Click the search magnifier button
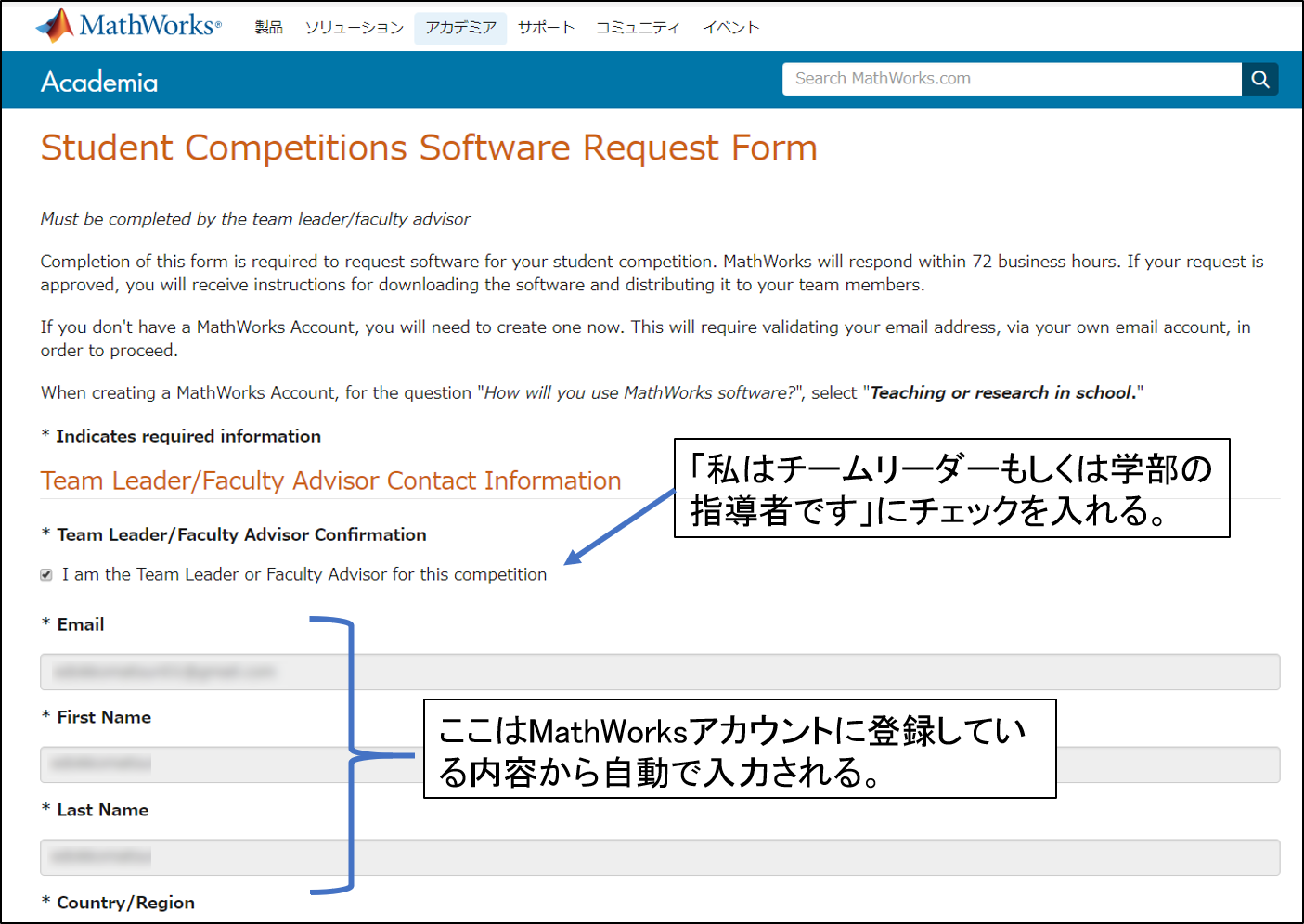 [x=1259, y=79]
